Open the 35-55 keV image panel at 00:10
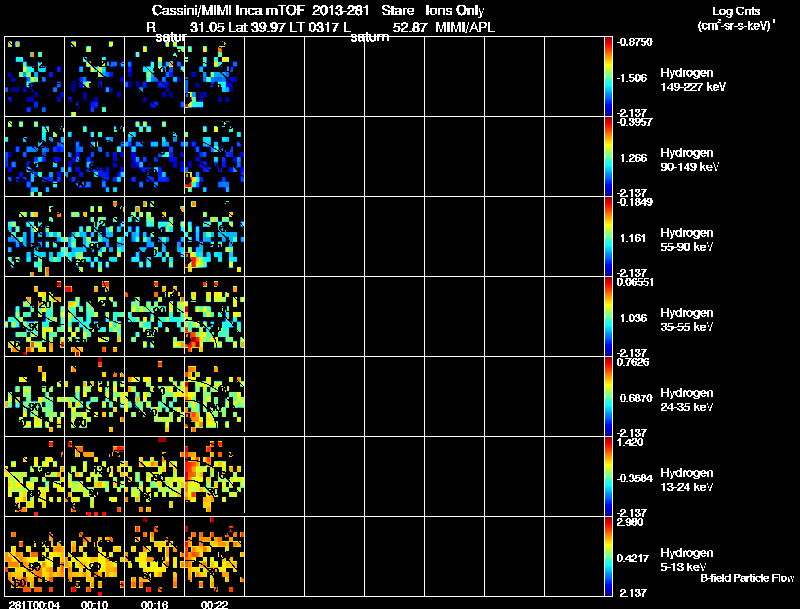Viewport: 800px width, 609px height. point(95,317)
